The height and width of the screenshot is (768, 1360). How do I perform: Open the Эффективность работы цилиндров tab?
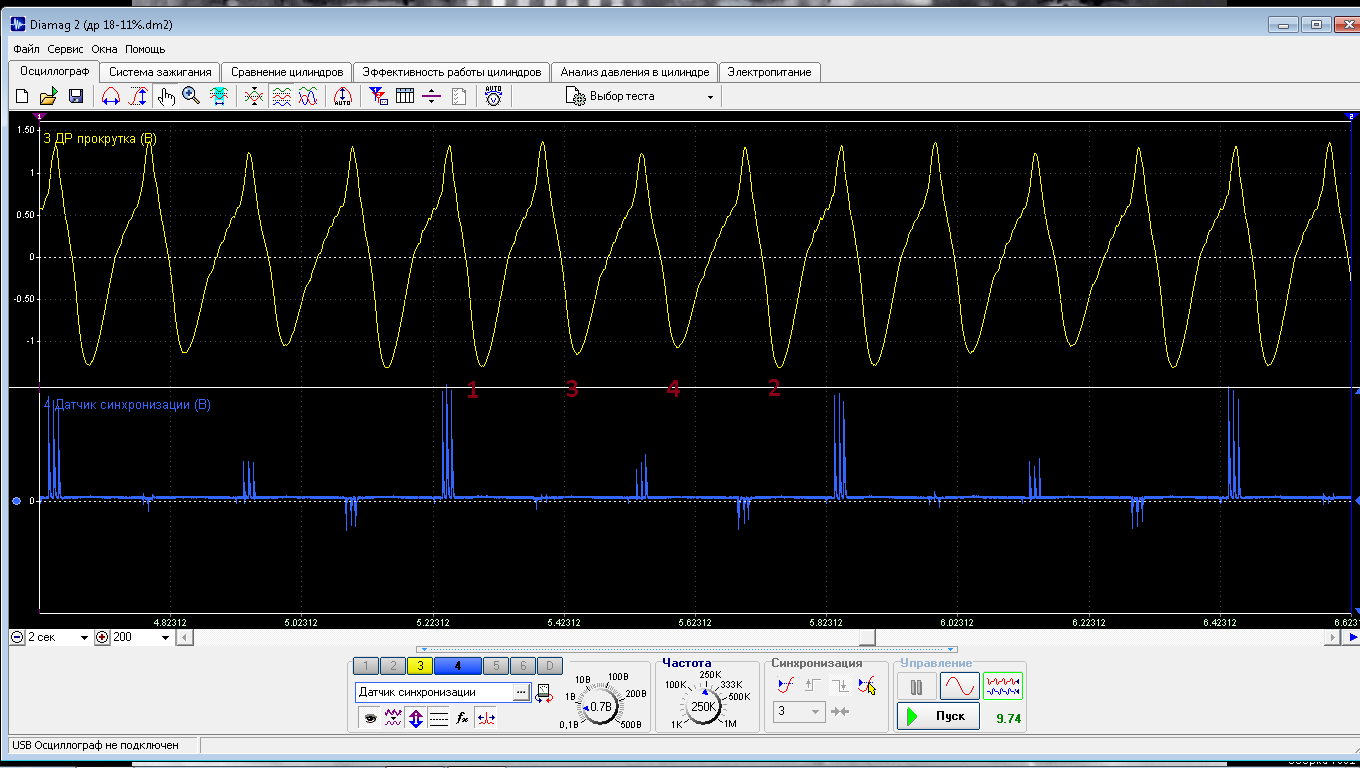coord(452,72)
